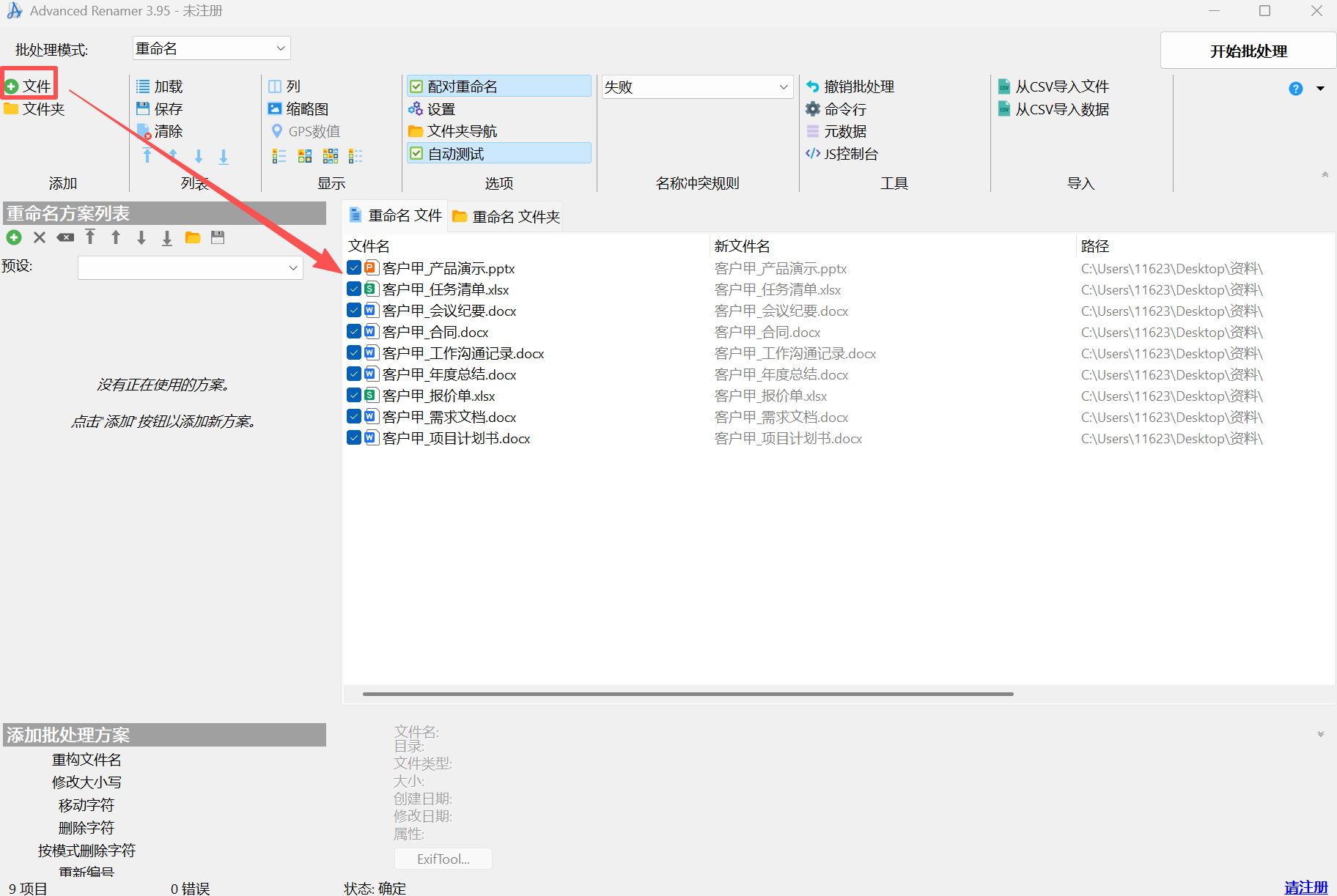The image size is (1337, 896).
Task: Switch to 重命名 文件 tab
Action: coord(396,216)
